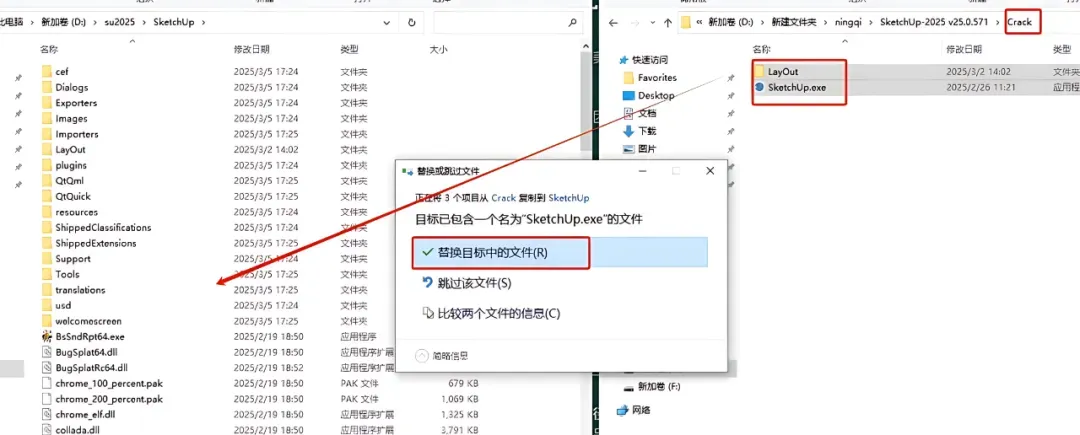1080x435 pixels.
Task: Click the plugins folder icon
Action: click(47, 165)
